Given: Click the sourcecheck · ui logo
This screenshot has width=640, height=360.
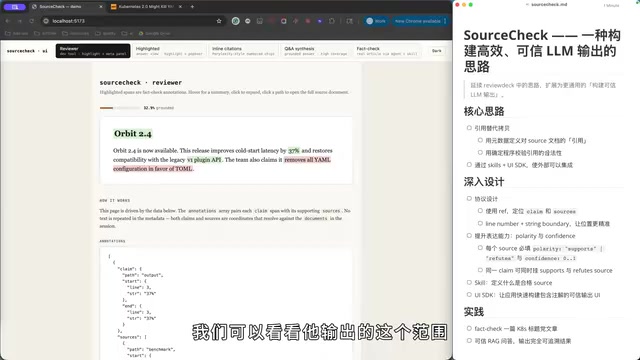Looking at the screenshot, I should [27, 51].
